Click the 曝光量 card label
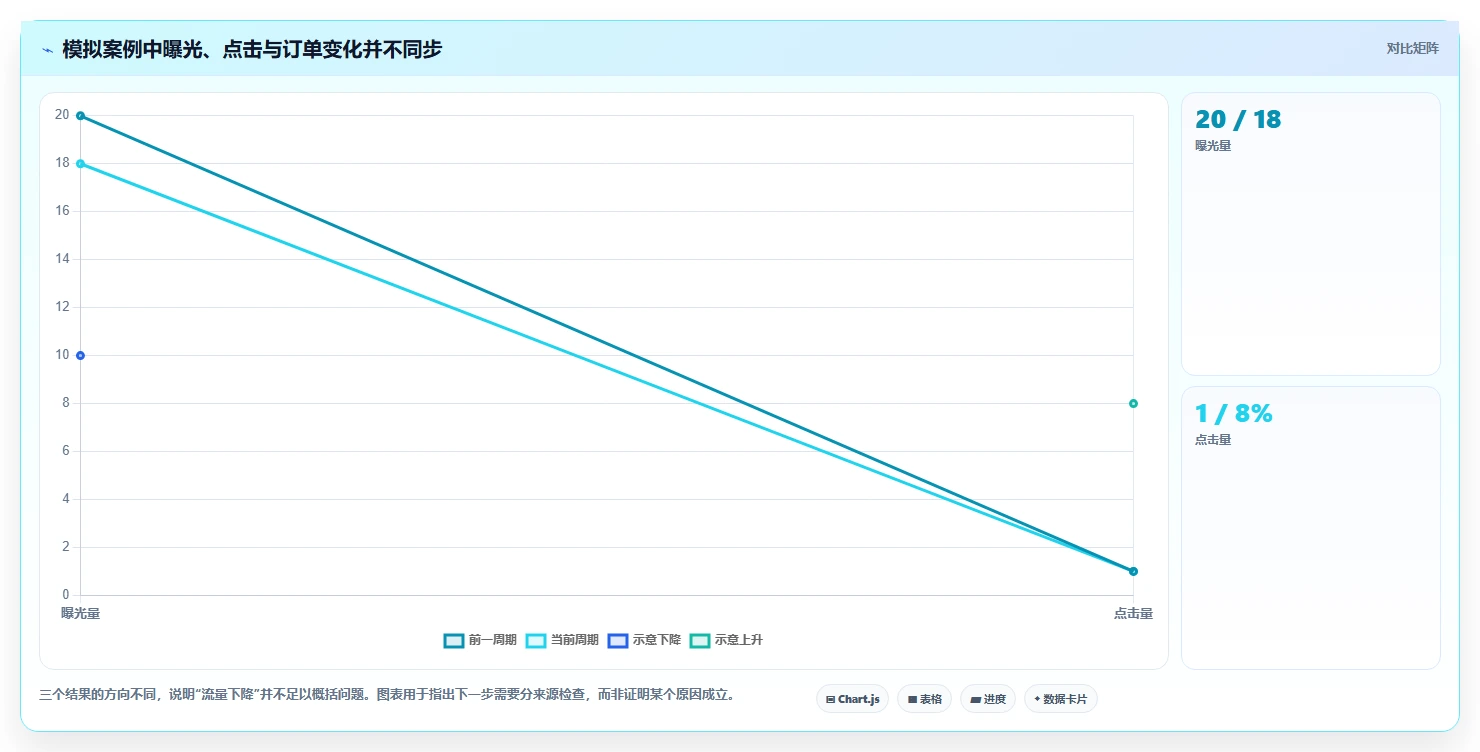 [x=1213, y=146]
